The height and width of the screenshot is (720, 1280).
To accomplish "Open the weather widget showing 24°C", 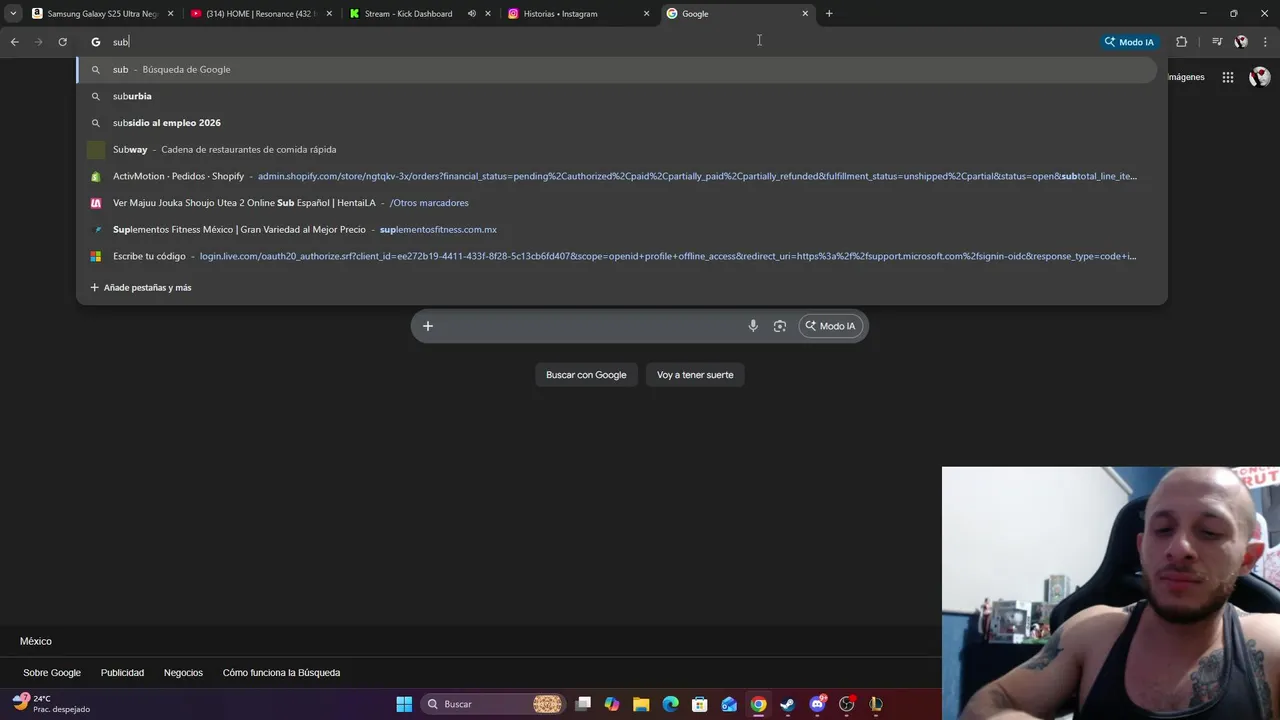I will 50,704.
